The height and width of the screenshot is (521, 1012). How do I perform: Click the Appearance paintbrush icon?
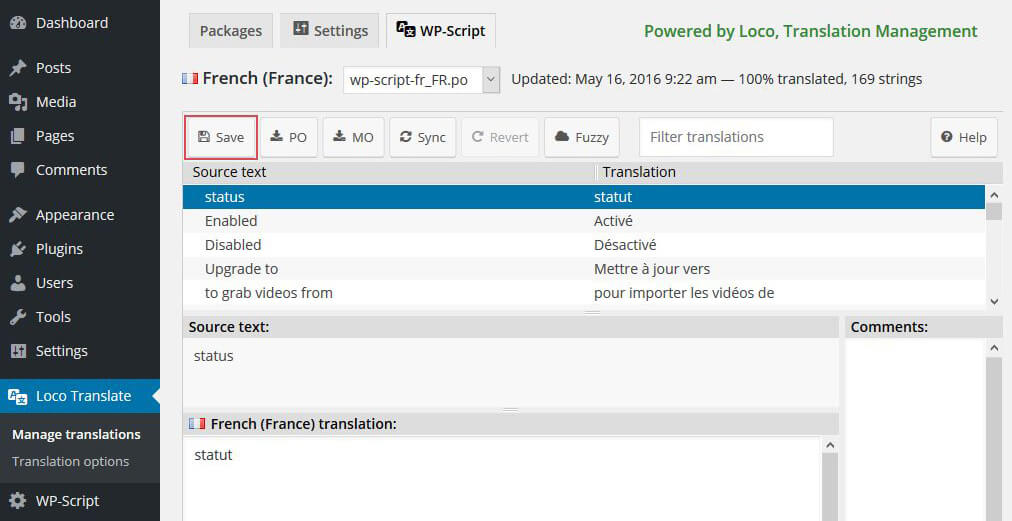(18, 215)
